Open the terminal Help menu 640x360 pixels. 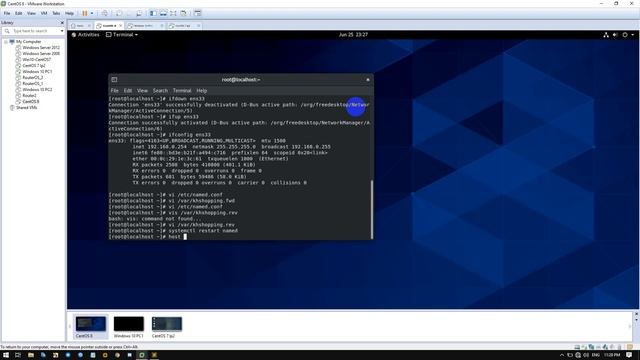pos(202,91)
